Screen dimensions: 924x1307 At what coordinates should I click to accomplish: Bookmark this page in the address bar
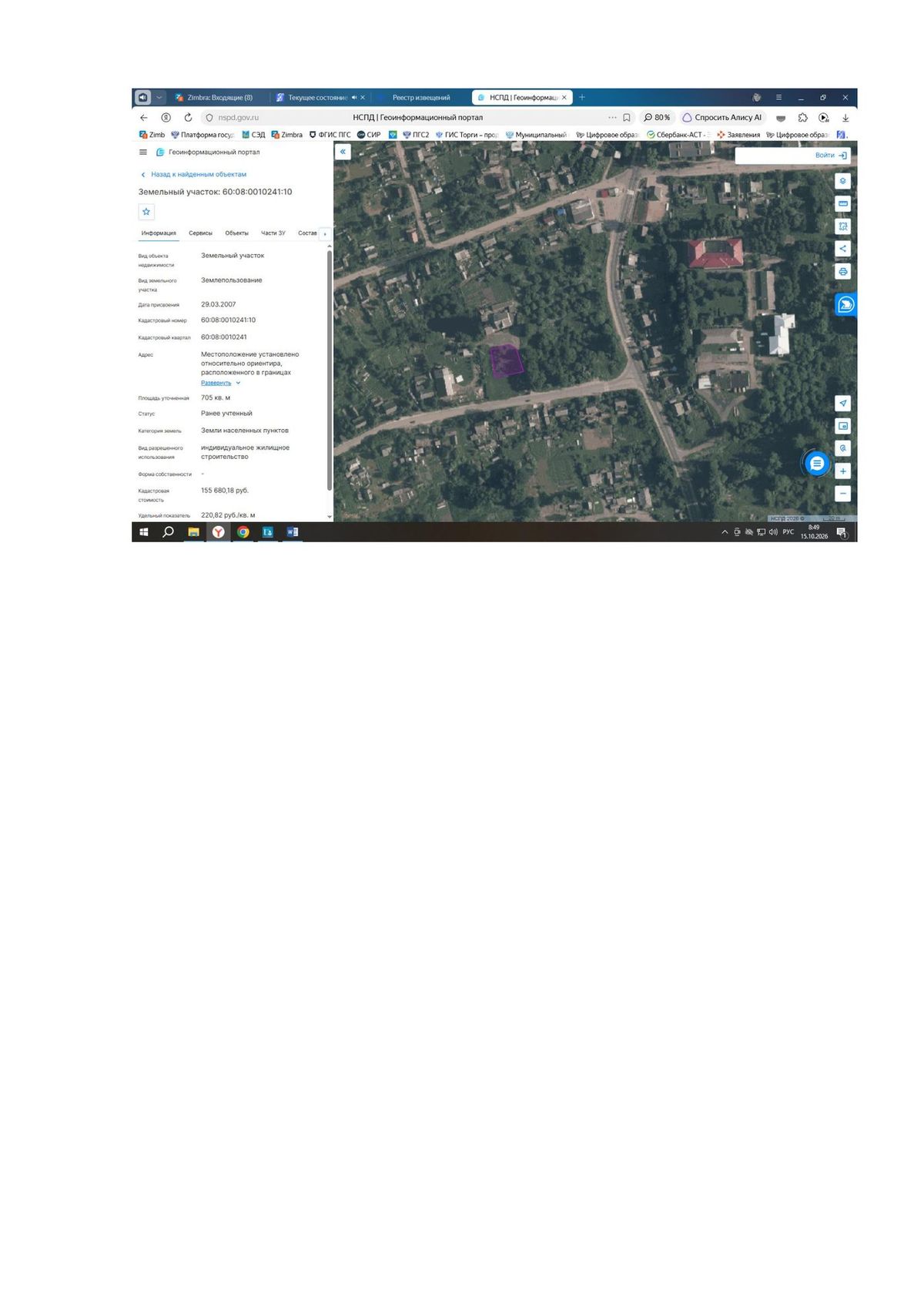(627, 118)
